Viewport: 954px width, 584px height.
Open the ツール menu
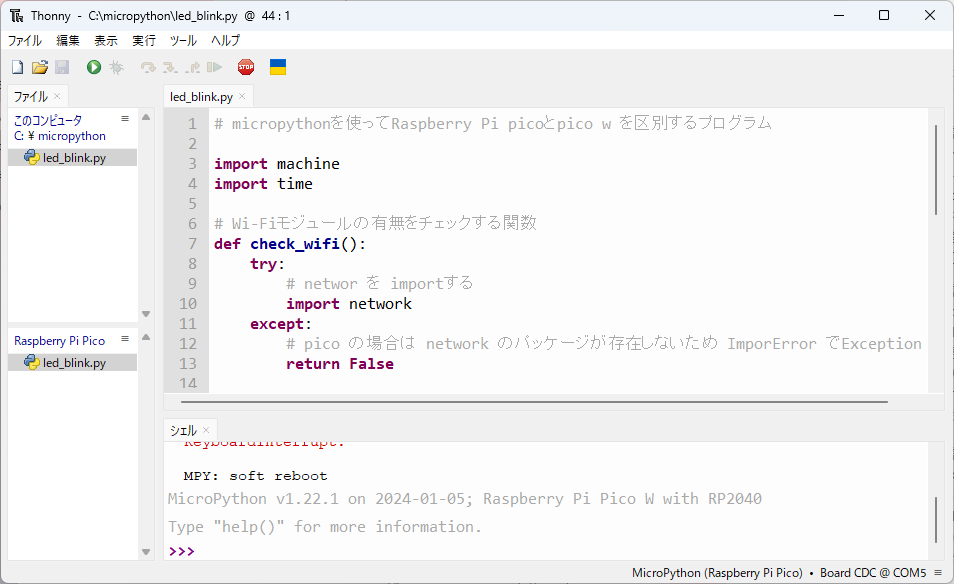pyautogui.click(x=183, y=41)
